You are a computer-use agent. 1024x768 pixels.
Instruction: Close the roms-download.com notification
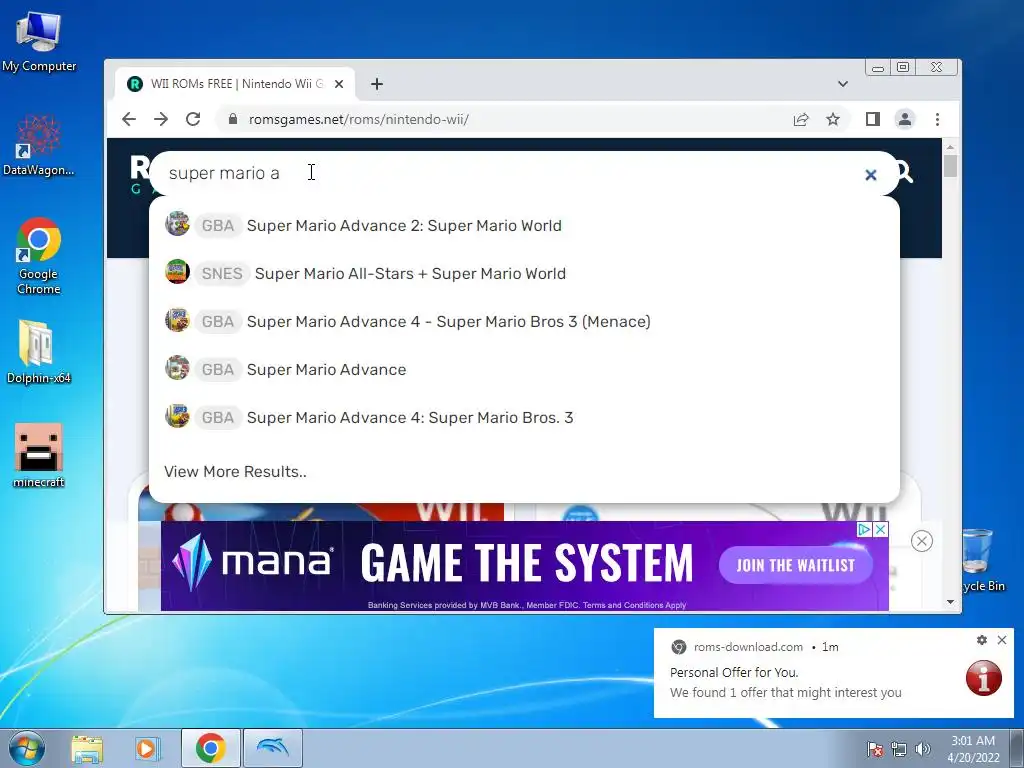[1002, 640]
